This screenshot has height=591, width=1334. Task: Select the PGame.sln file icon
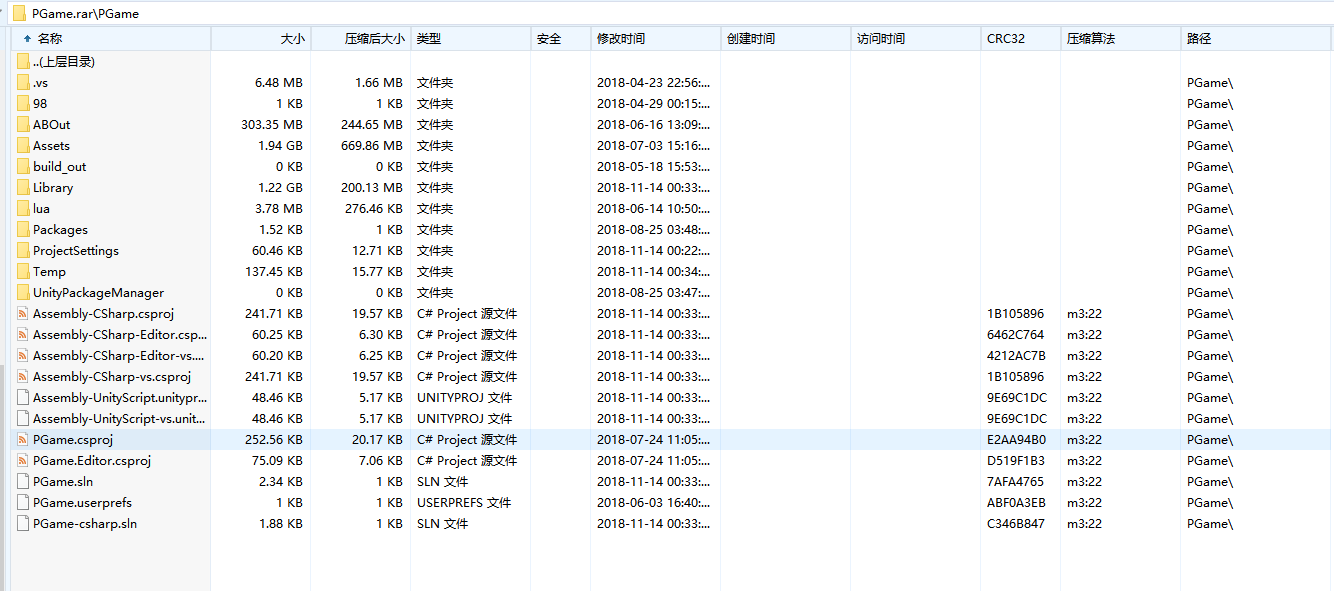tap(23, 482)
